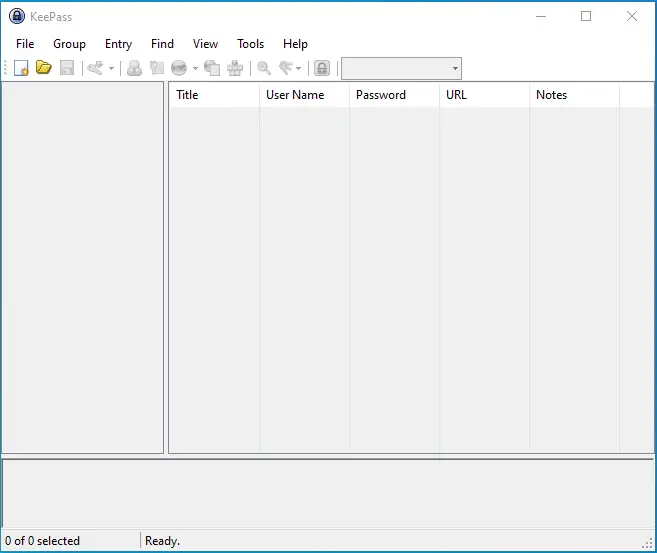
Task: Click the Copy Password icon
Action: point(157,68)
